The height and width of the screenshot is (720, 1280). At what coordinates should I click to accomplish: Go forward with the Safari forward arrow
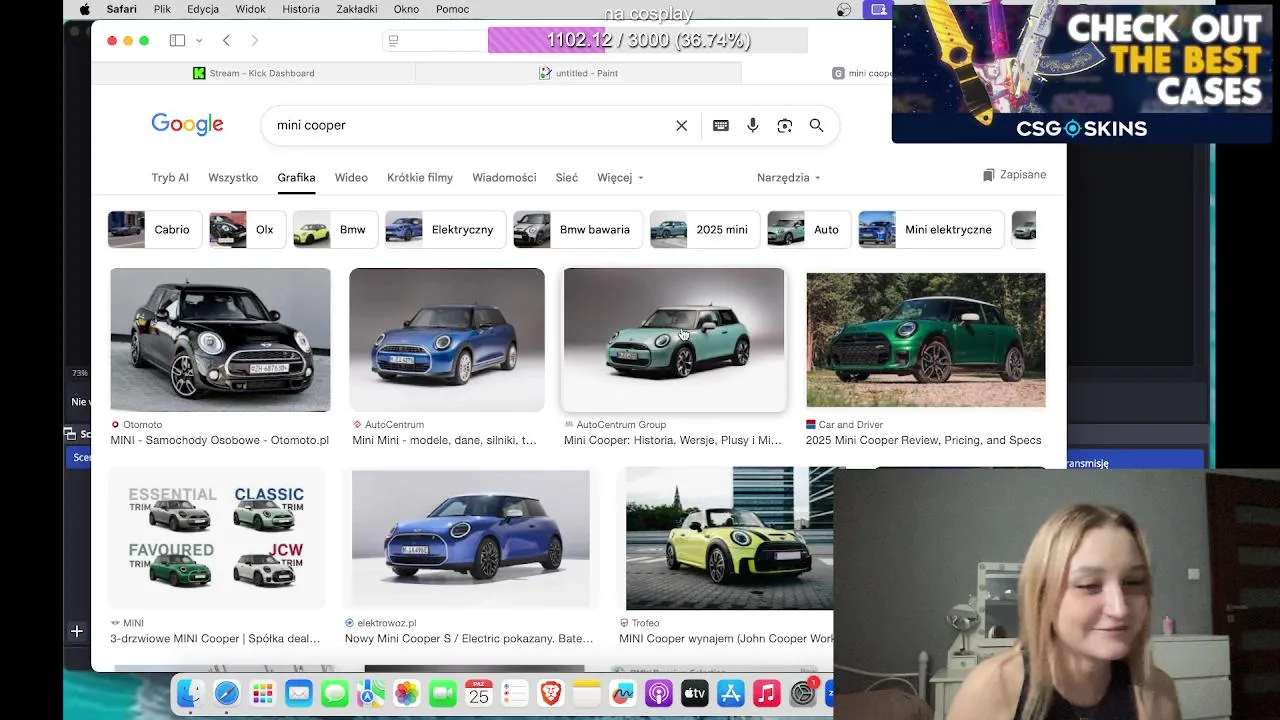tap(254, 40)
